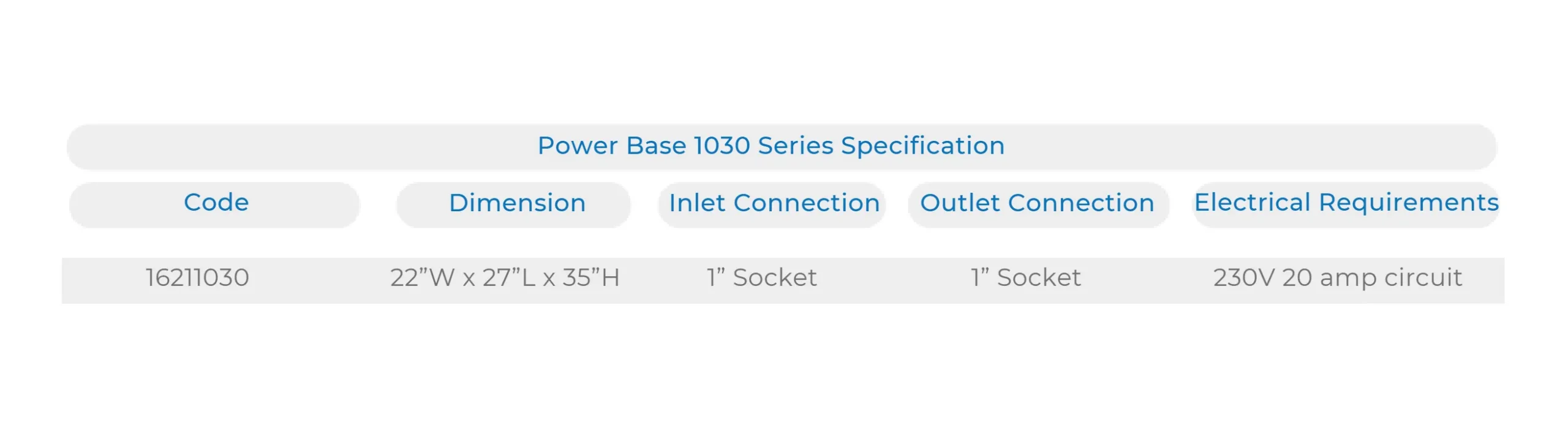The width and height of the screenshot is (1568, 447).
Task: Select the Inlet Connection header pill
Action: pos(774,203)
